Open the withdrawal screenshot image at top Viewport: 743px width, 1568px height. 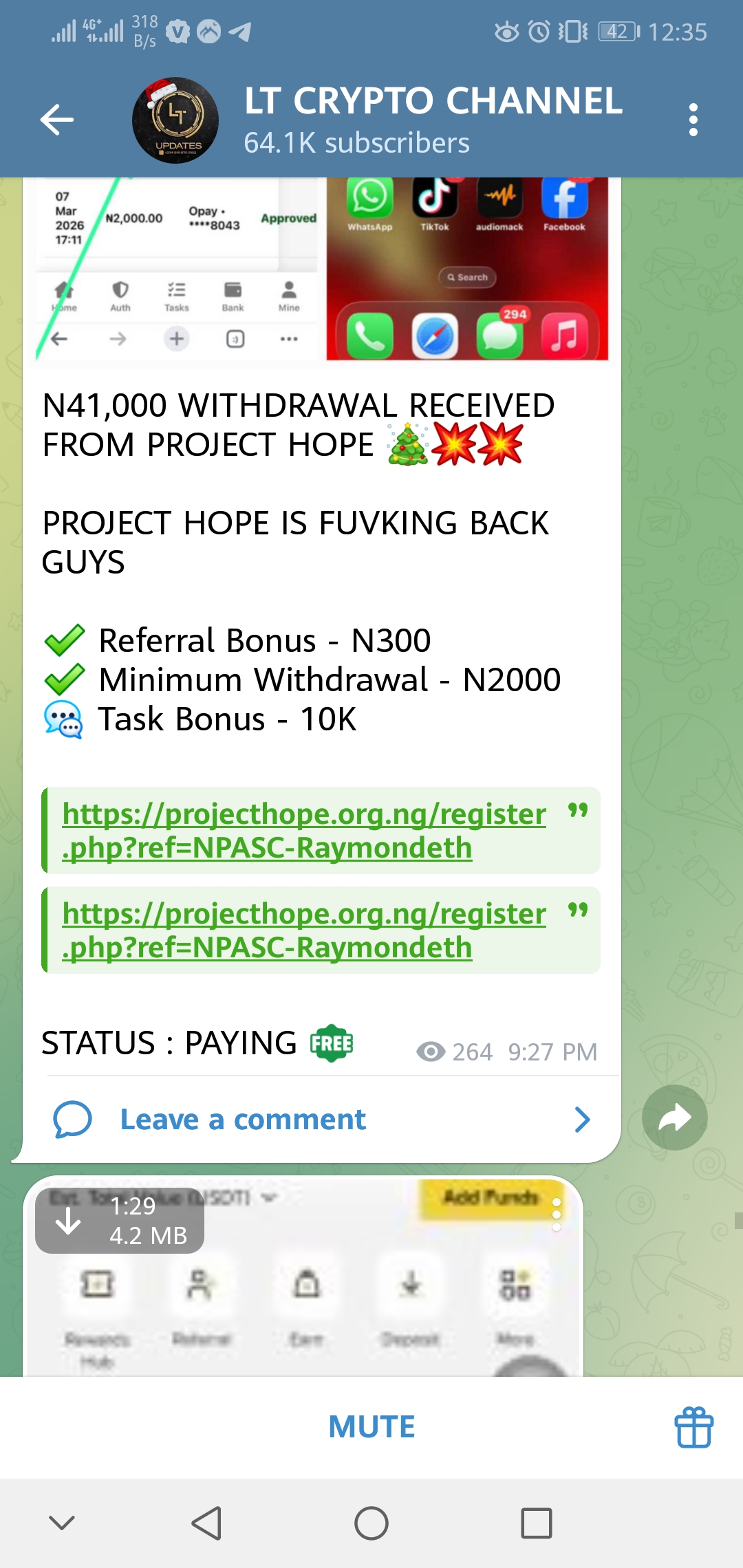pyautogui.click(x=177, y=268)
